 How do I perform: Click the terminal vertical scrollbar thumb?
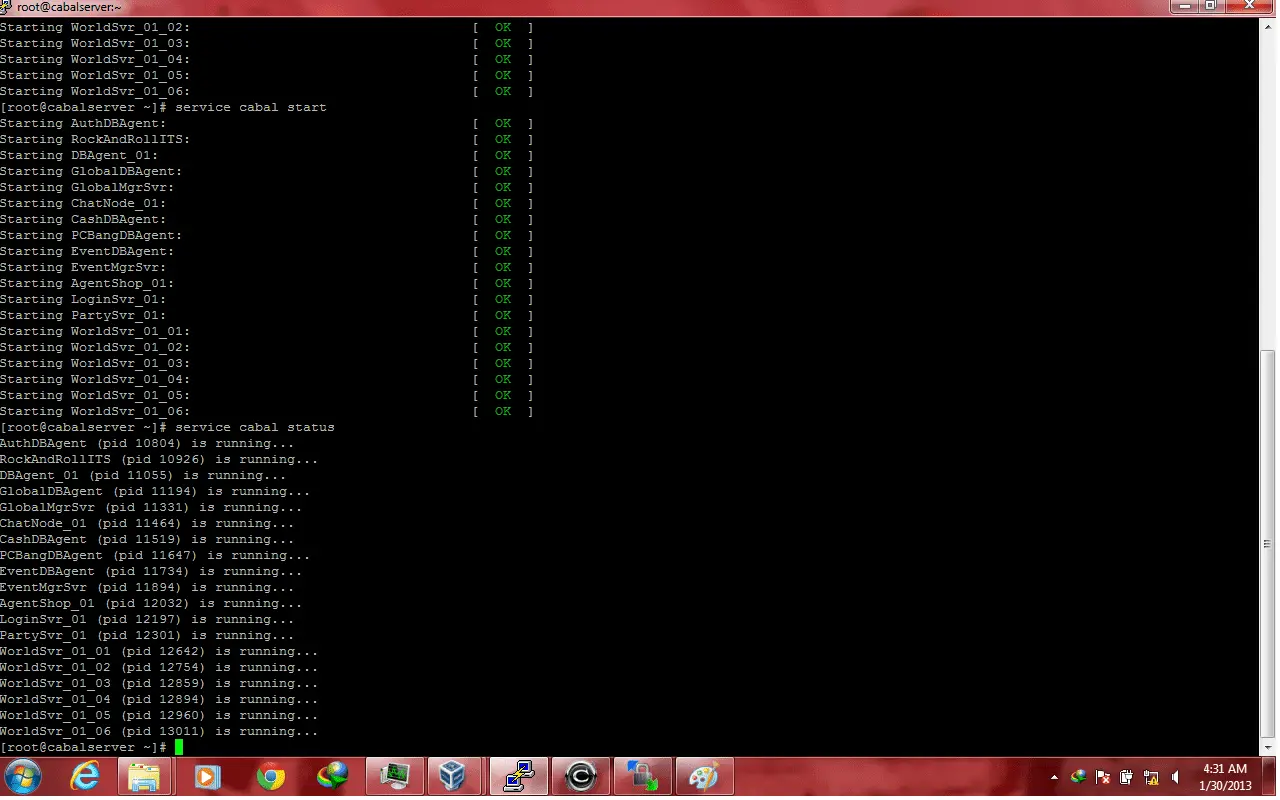click(x=1267, y=543)
